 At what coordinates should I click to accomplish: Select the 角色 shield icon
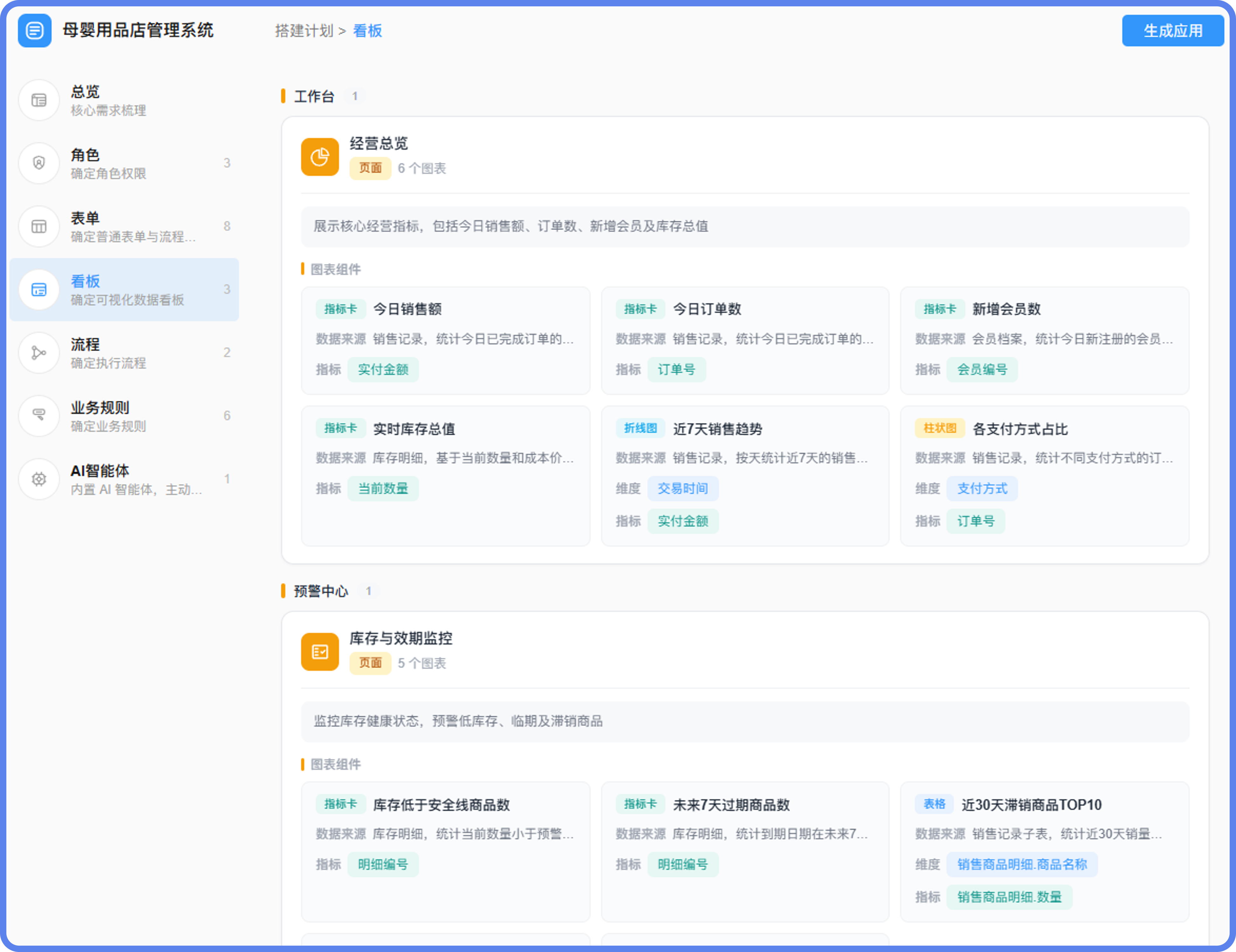pyautogui.click(x=39, y=163)
